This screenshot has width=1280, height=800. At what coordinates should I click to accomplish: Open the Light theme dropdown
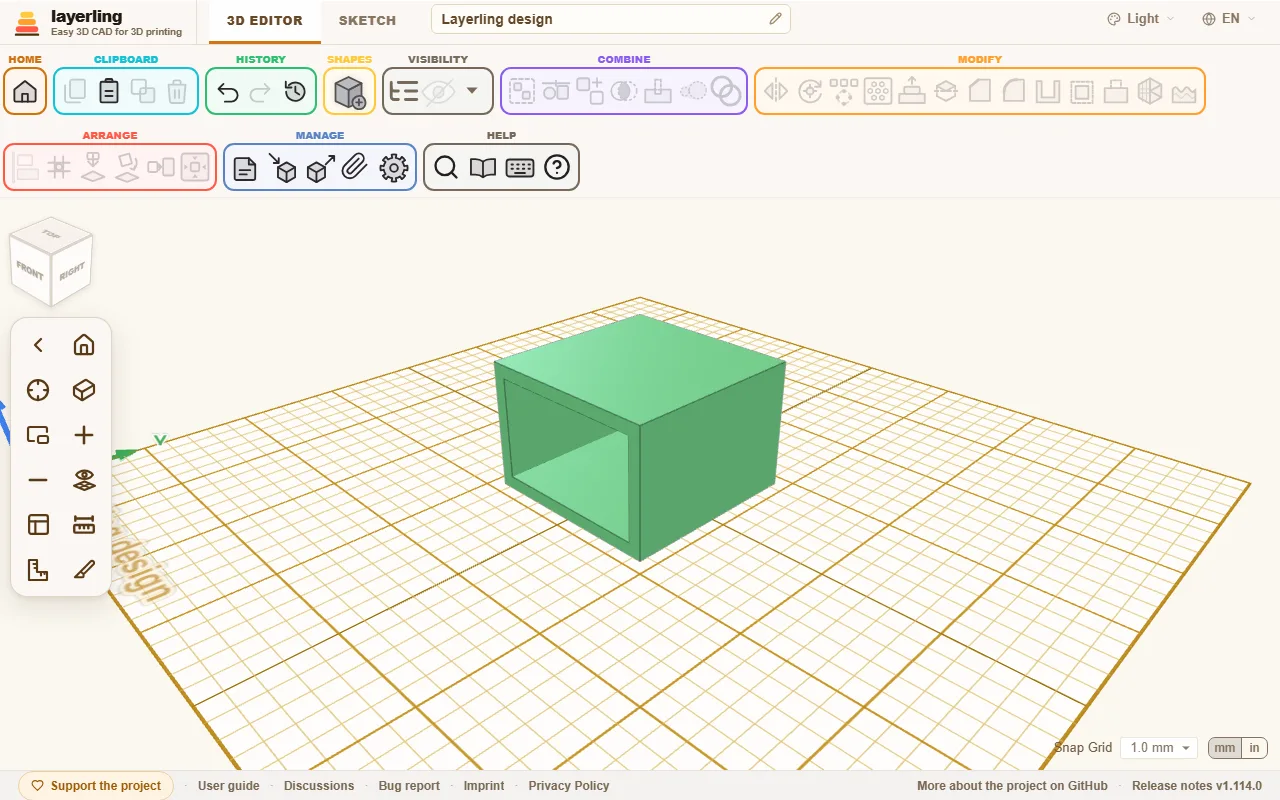[1141, 19]
